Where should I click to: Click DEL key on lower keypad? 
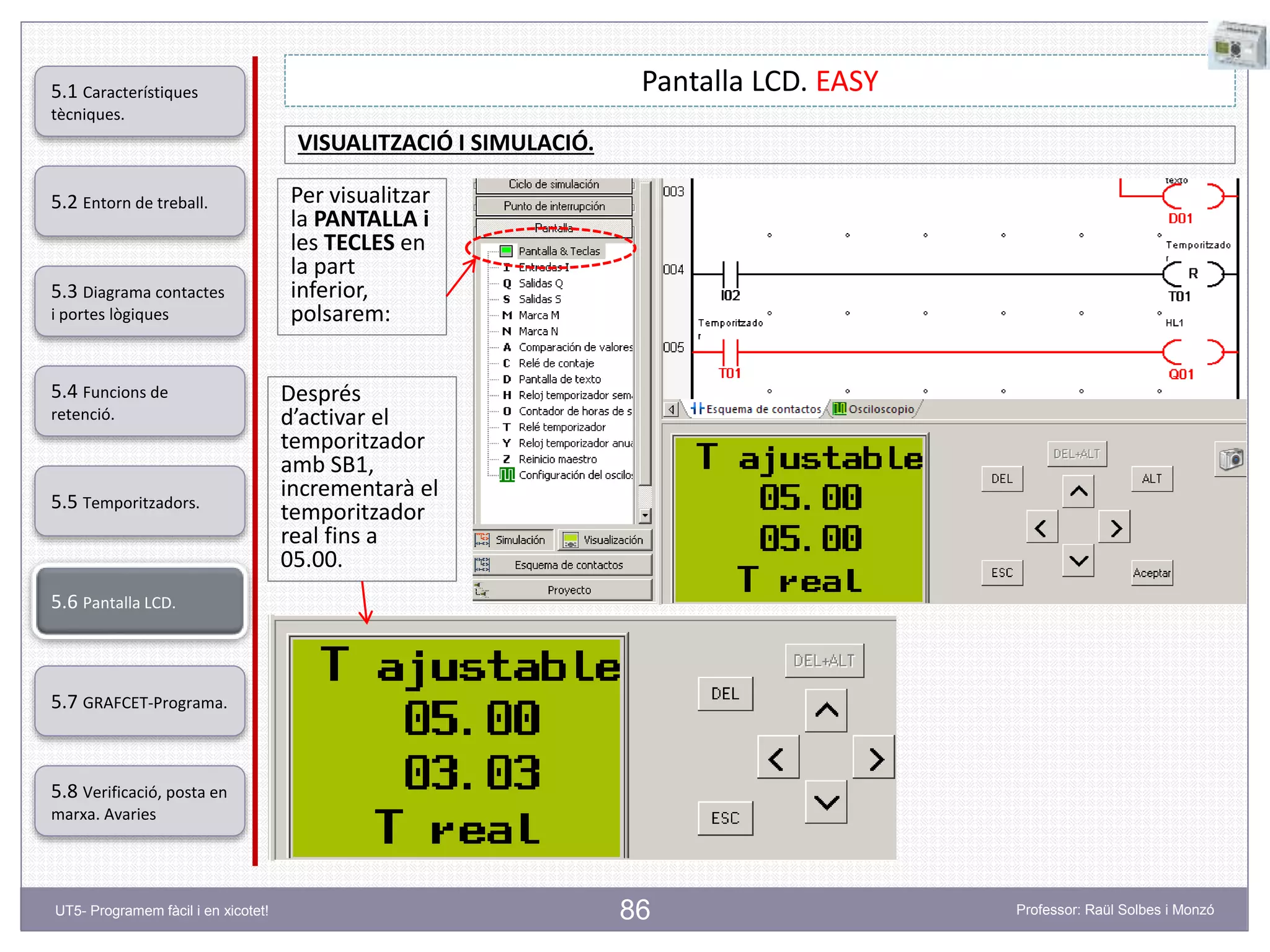pos(725,694)
